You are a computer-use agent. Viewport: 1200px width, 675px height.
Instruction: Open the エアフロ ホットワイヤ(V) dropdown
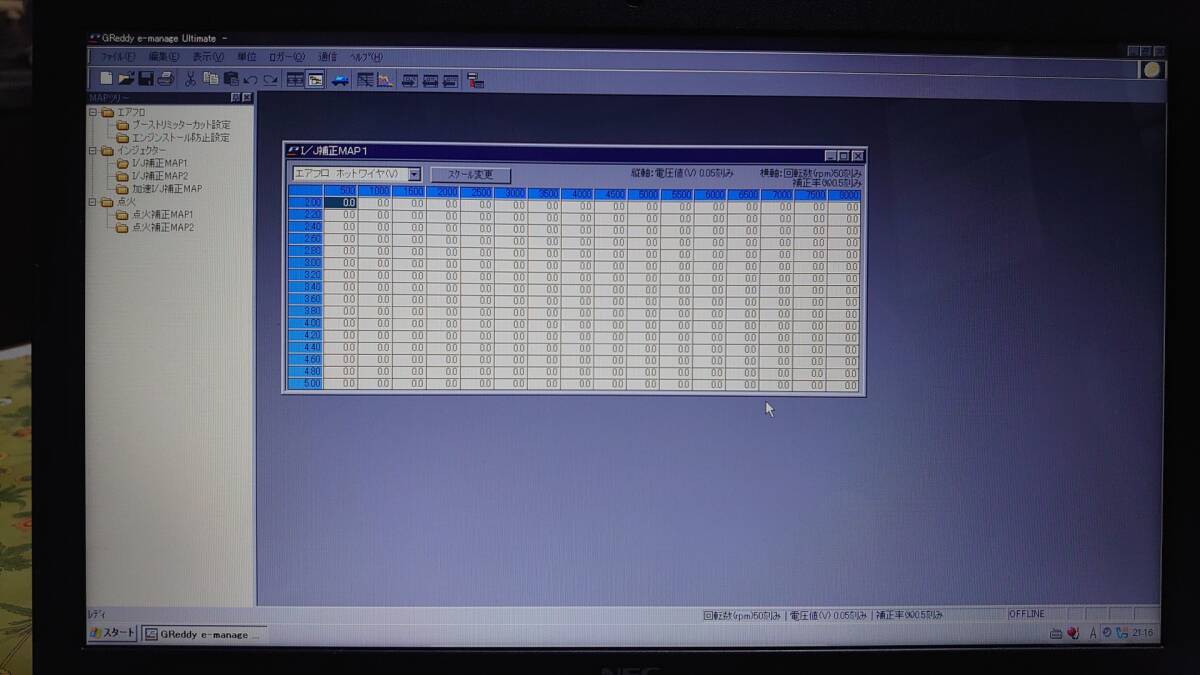click(415, 174)
